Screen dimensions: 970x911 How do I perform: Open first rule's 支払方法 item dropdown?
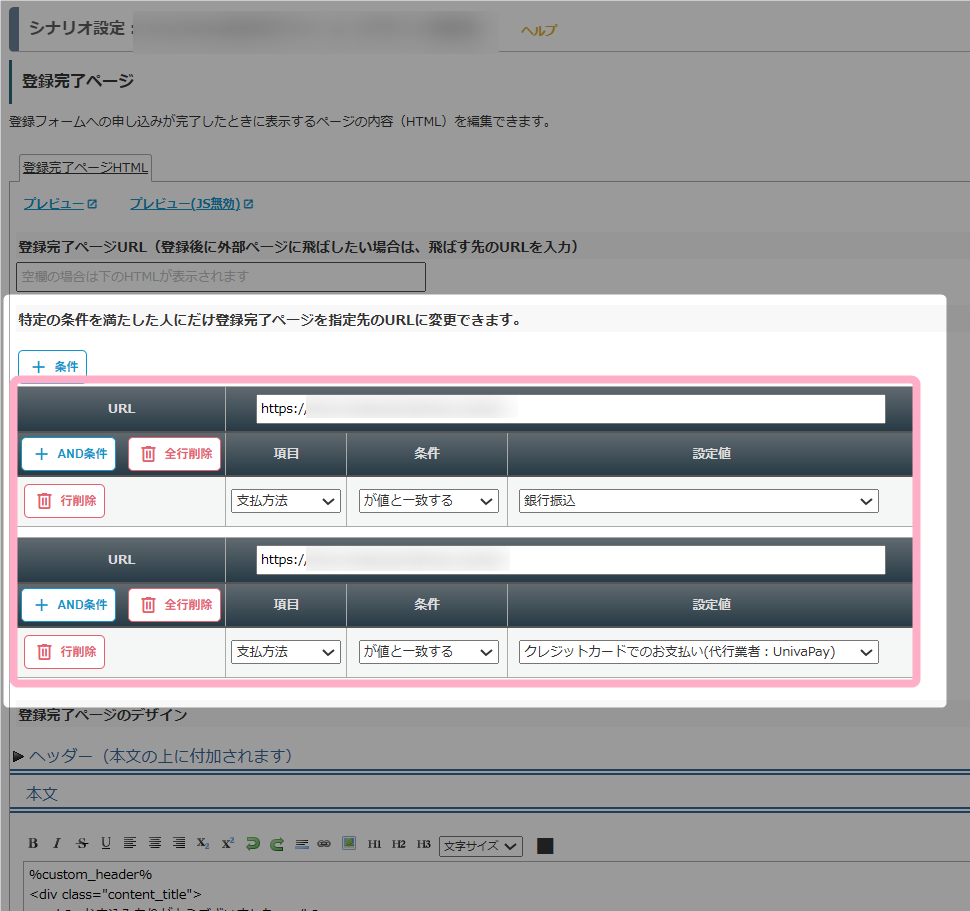click(x=286, y=501)
